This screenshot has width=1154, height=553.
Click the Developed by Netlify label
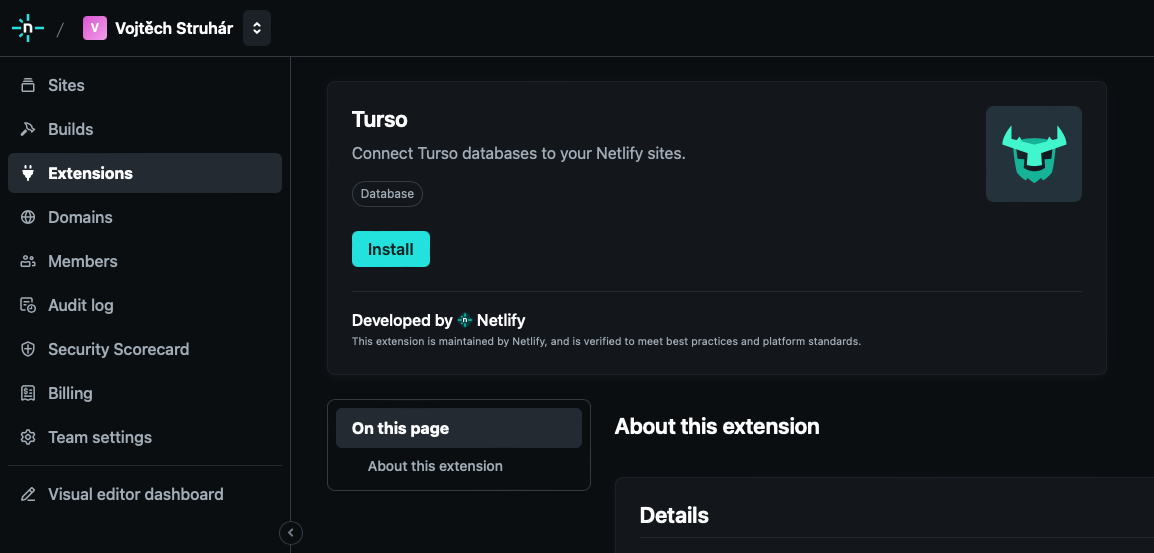(x=439, y=320)
